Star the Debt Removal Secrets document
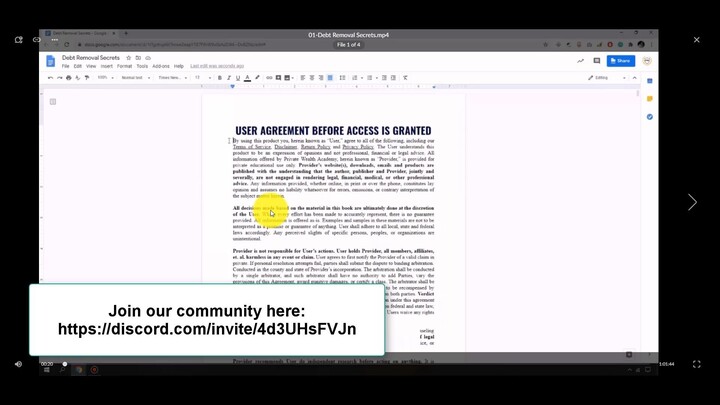 [128, 58]
